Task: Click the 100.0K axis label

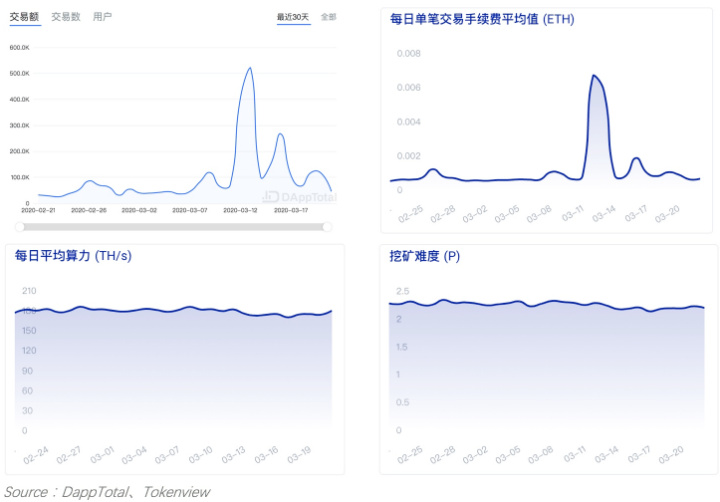Action: [19, 177]
